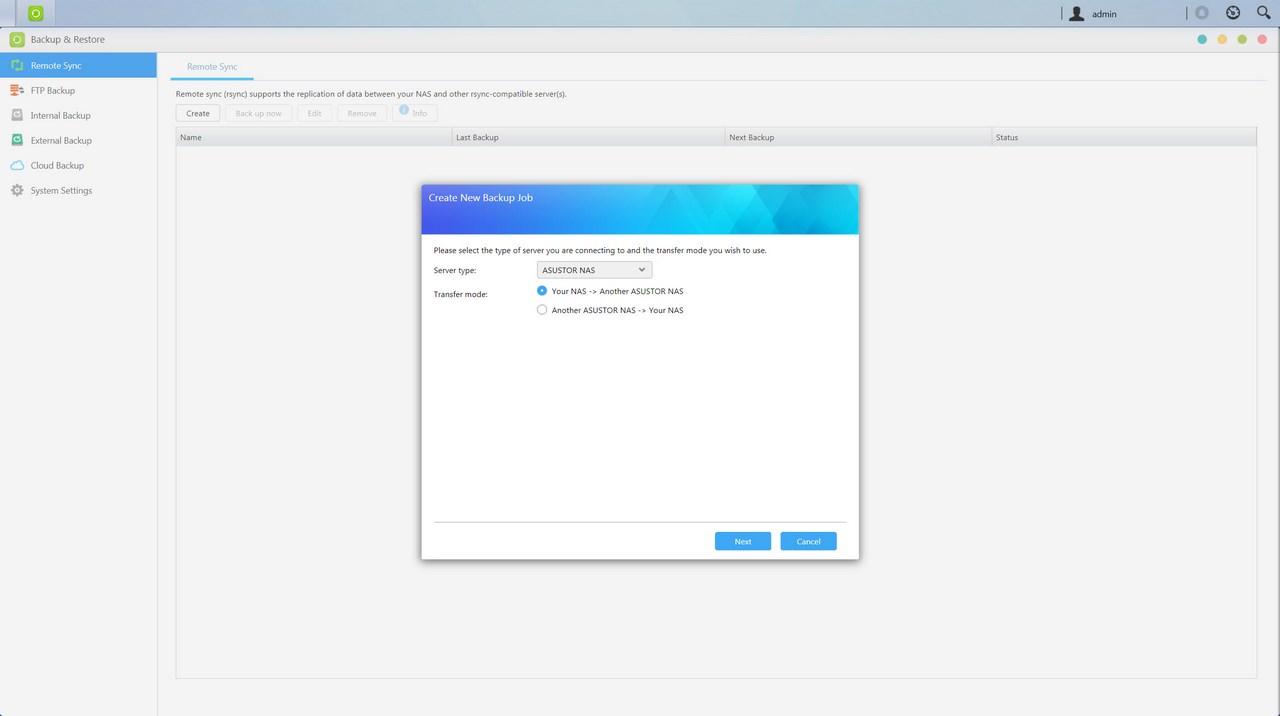The height and width of the screenshot is (716, 1280).
Task: Open FTP Backup in sidebar menu
Action: (78, 90)
